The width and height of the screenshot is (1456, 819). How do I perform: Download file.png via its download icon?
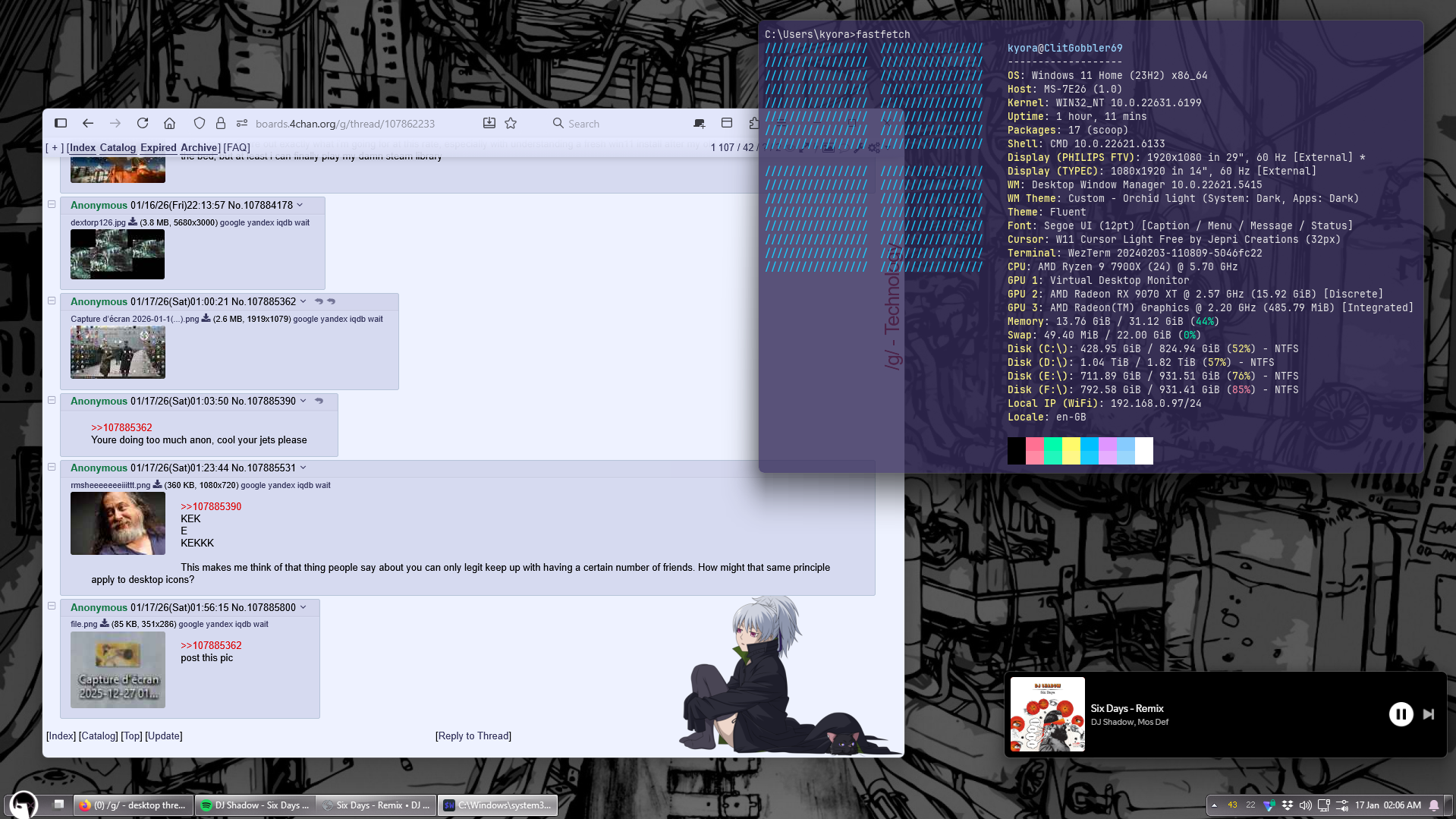pyautogui.click(x=104, y=623)
